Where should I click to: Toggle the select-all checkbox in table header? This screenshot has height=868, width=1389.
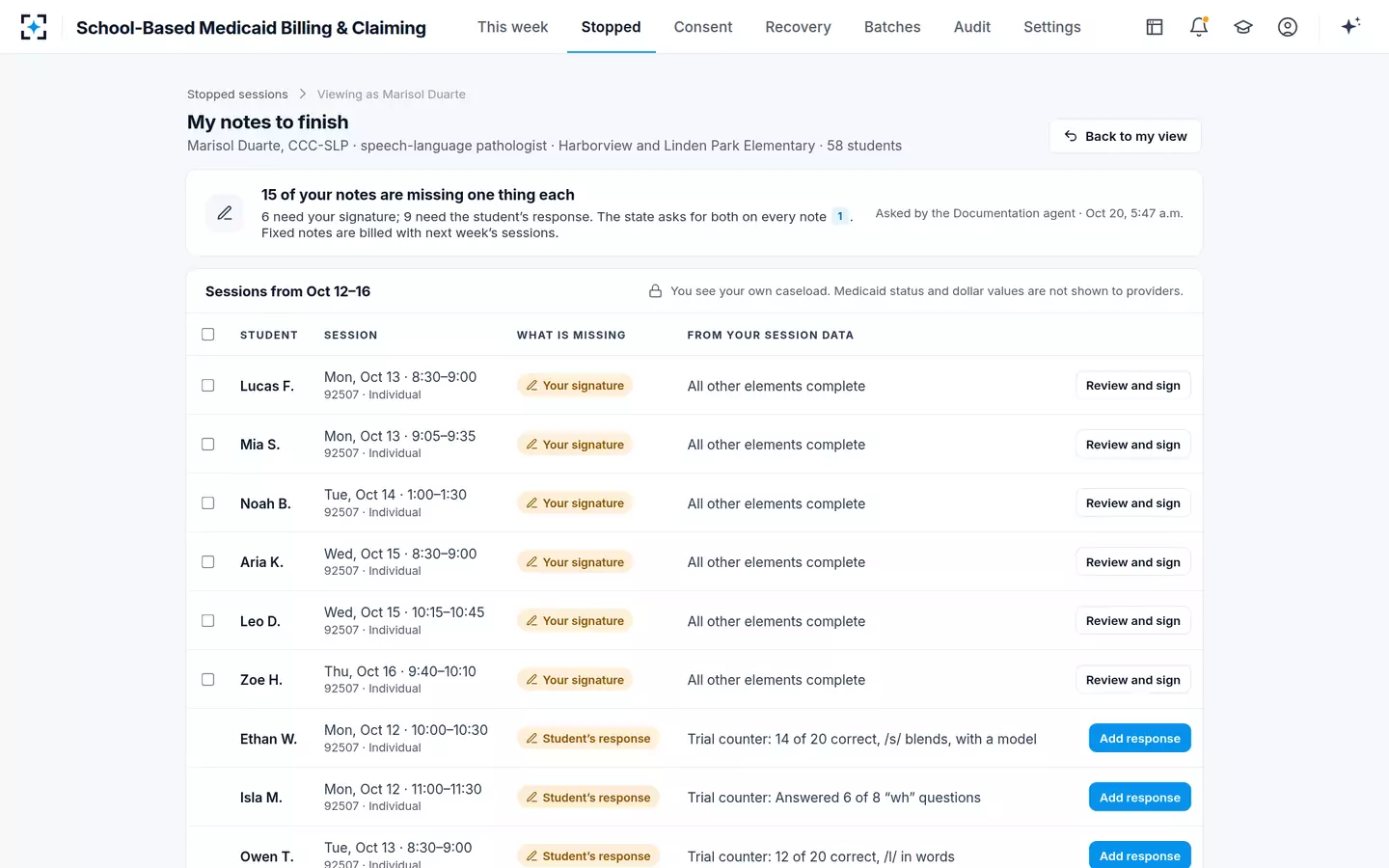(x=207, y=335)
